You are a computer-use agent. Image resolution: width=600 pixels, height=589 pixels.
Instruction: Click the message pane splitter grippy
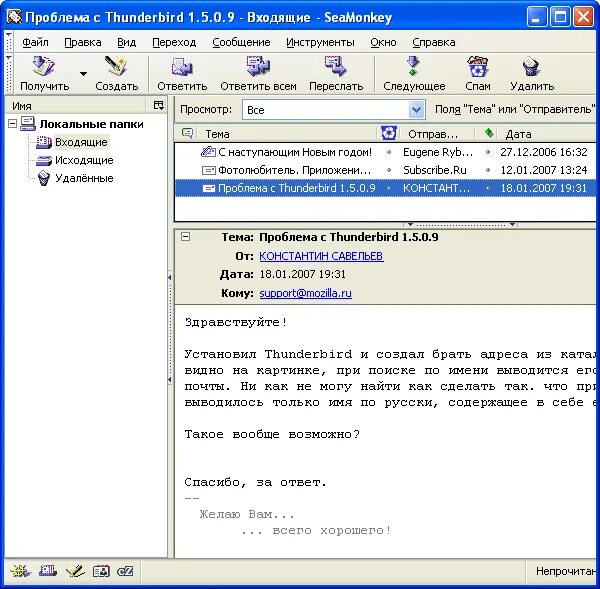(461, 225)
